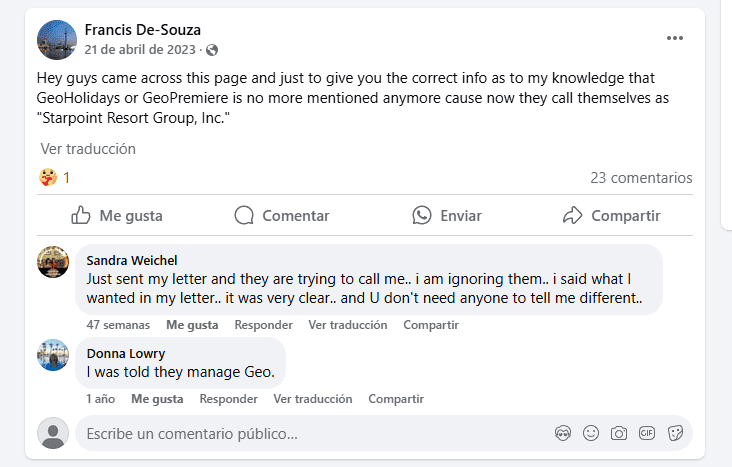732x467 pixels.
Task: Like the post with Me gusta
Action: pos(117,215)
